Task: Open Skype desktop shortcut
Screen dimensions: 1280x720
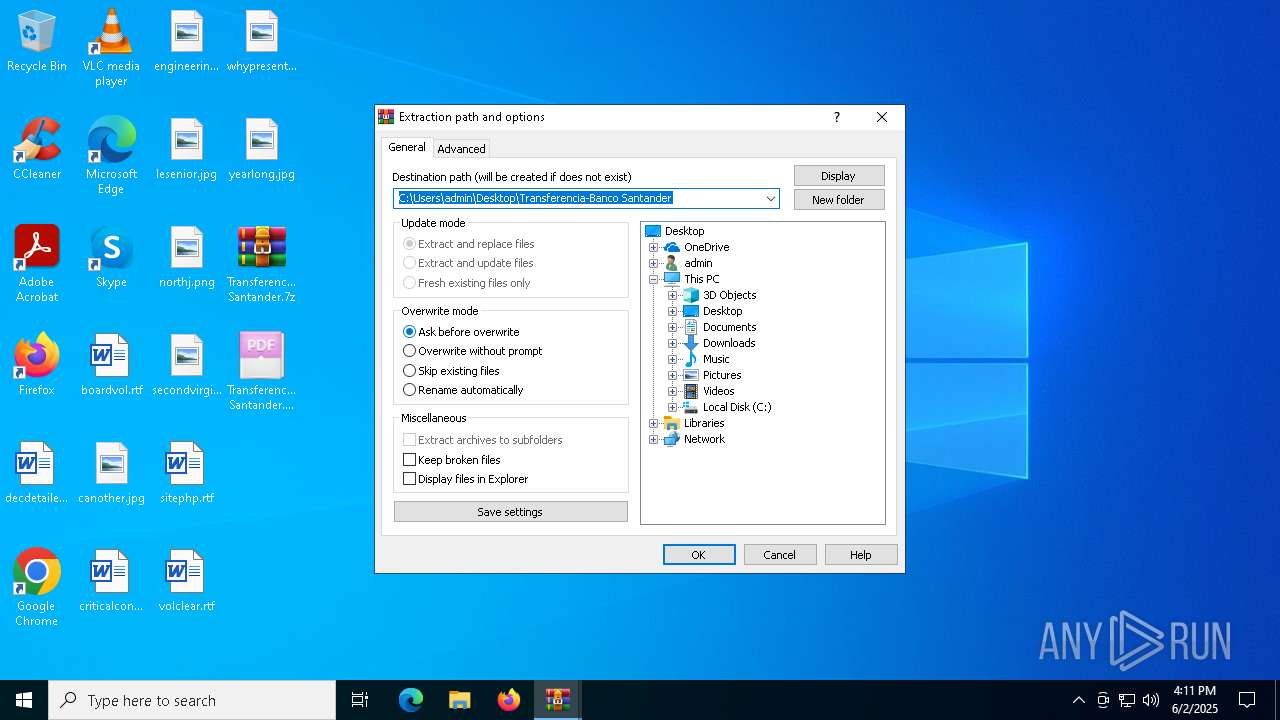Action: [111, 258]
